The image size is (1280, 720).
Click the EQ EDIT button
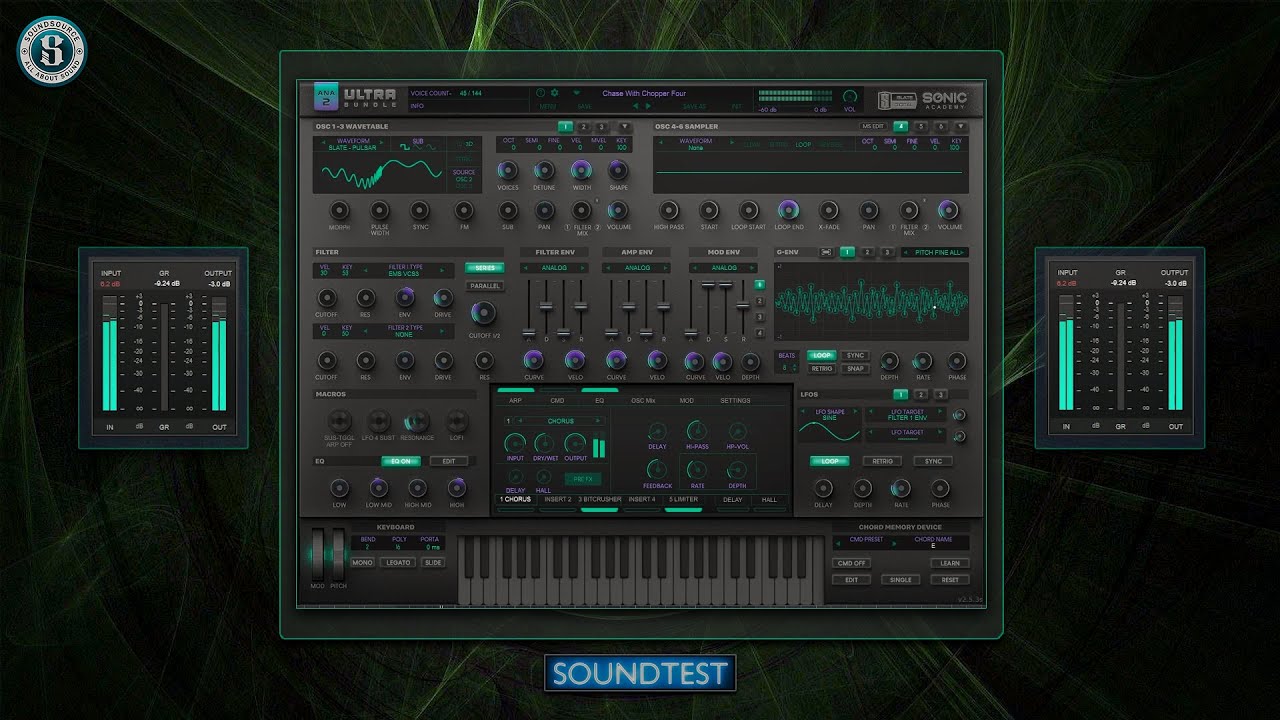(x=449, y=461)
